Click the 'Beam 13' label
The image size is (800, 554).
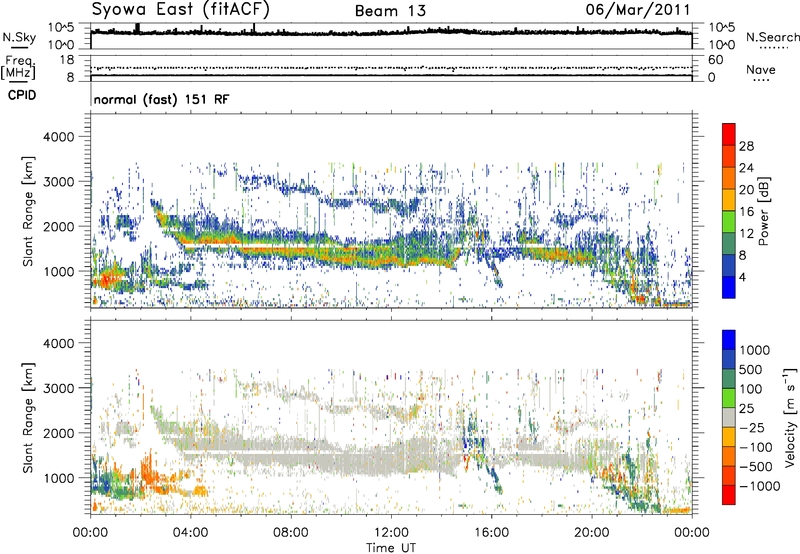390,11
